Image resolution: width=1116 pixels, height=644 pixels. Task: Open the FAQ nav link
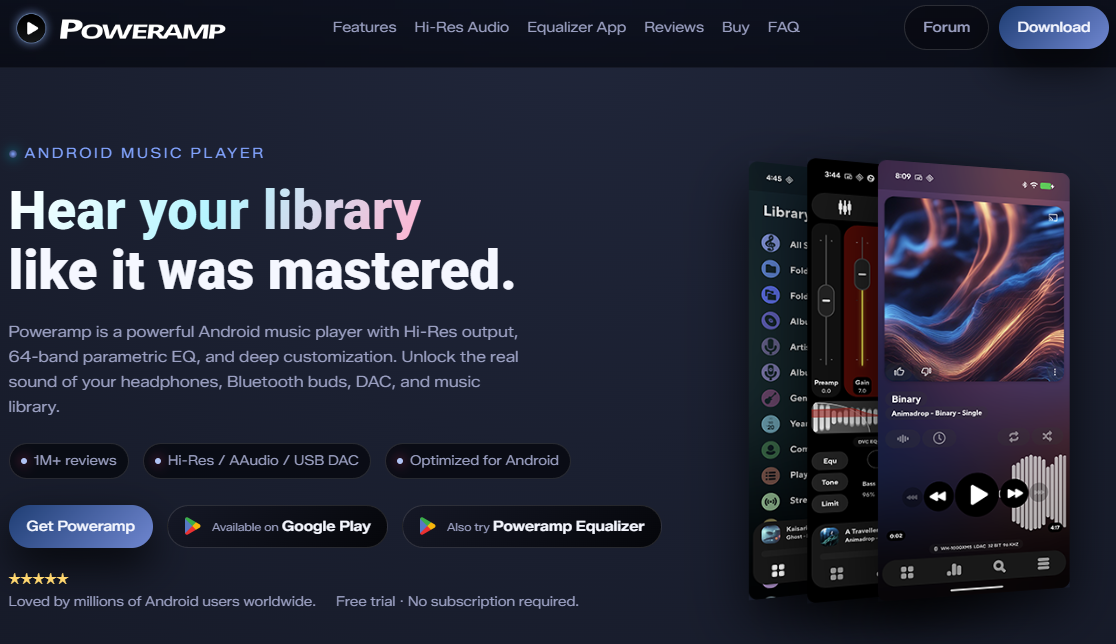(784, 27)
